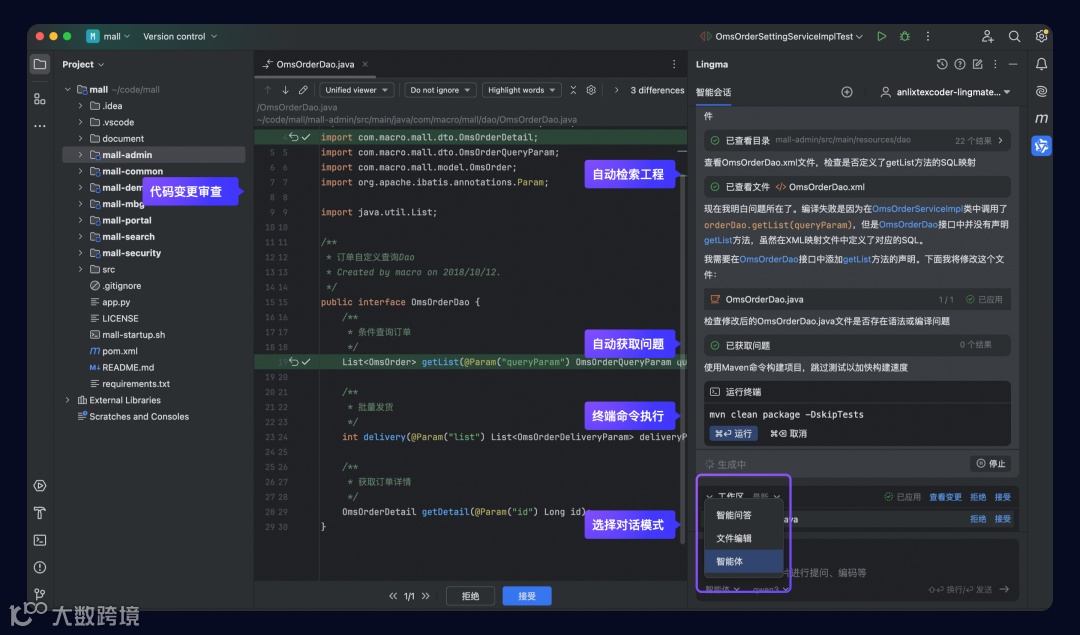Open Lingma chat history icon
This screenshot has height=635, width=1080.
942,64
